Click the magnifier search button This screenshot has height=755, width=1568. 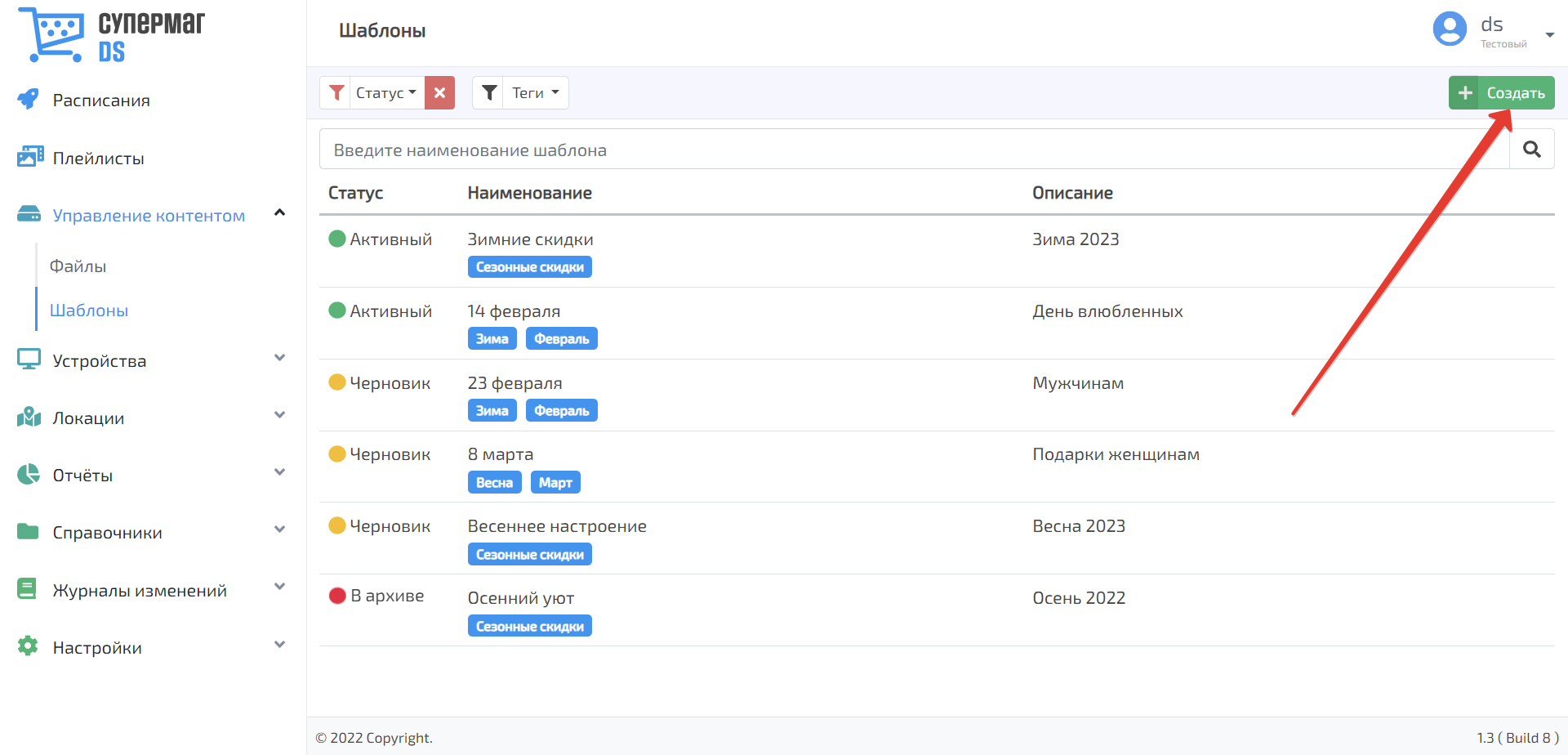1532,150
